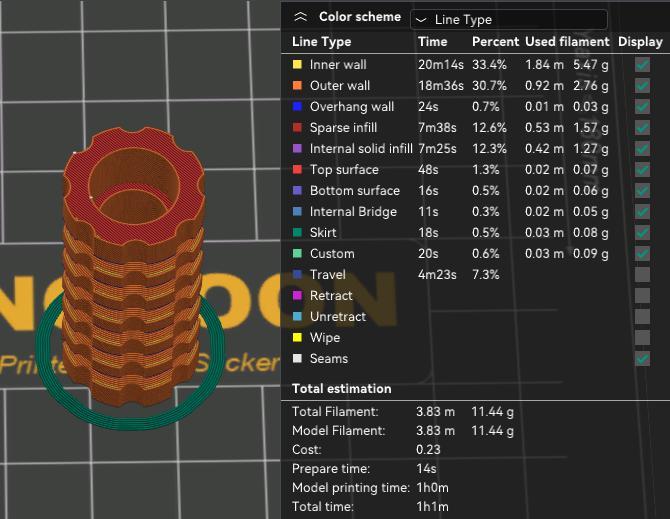The width and height of the screenshot is (670, 519).
Task: Toggle Outer wall display checkbox
Action: click(x=642, y=86)
